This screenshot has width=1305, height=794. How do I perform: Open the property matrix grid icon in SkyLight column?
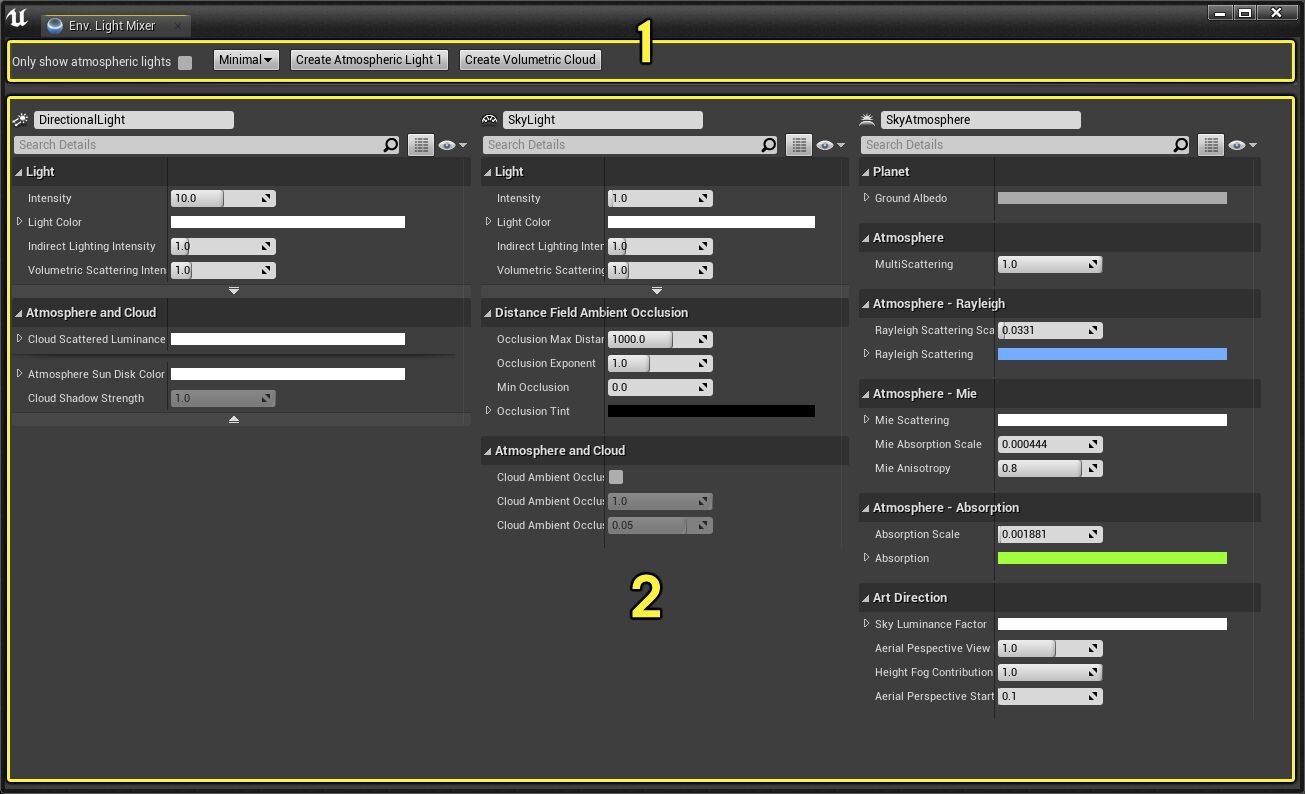coord(798,144)
